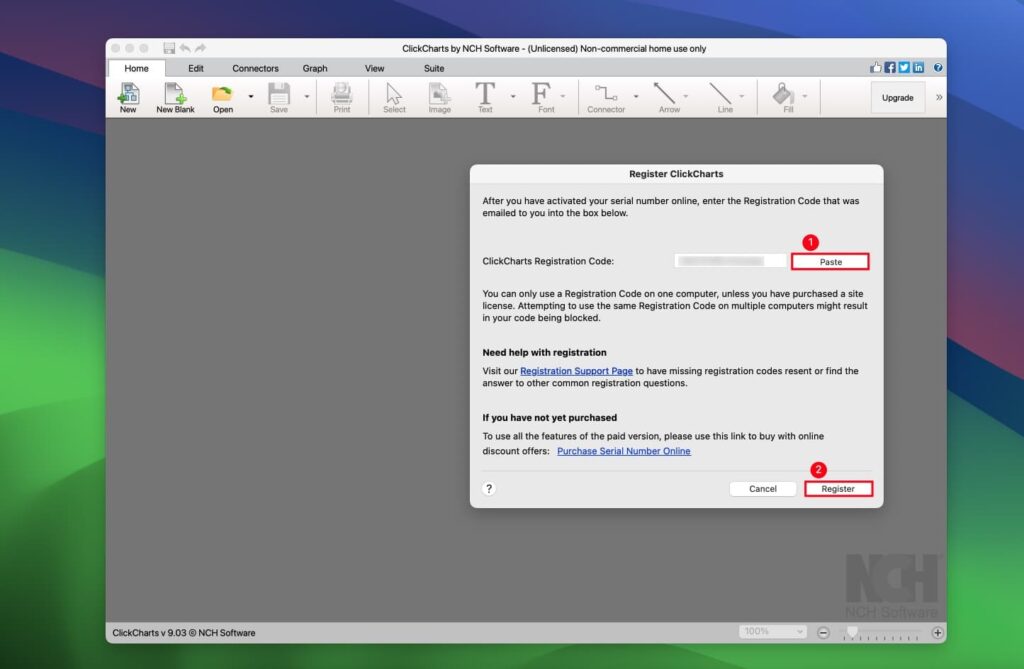Click the Facebook share icon
Viewport: 1024px width, 669px height.
pyautogui.click(x=890, y=68)
